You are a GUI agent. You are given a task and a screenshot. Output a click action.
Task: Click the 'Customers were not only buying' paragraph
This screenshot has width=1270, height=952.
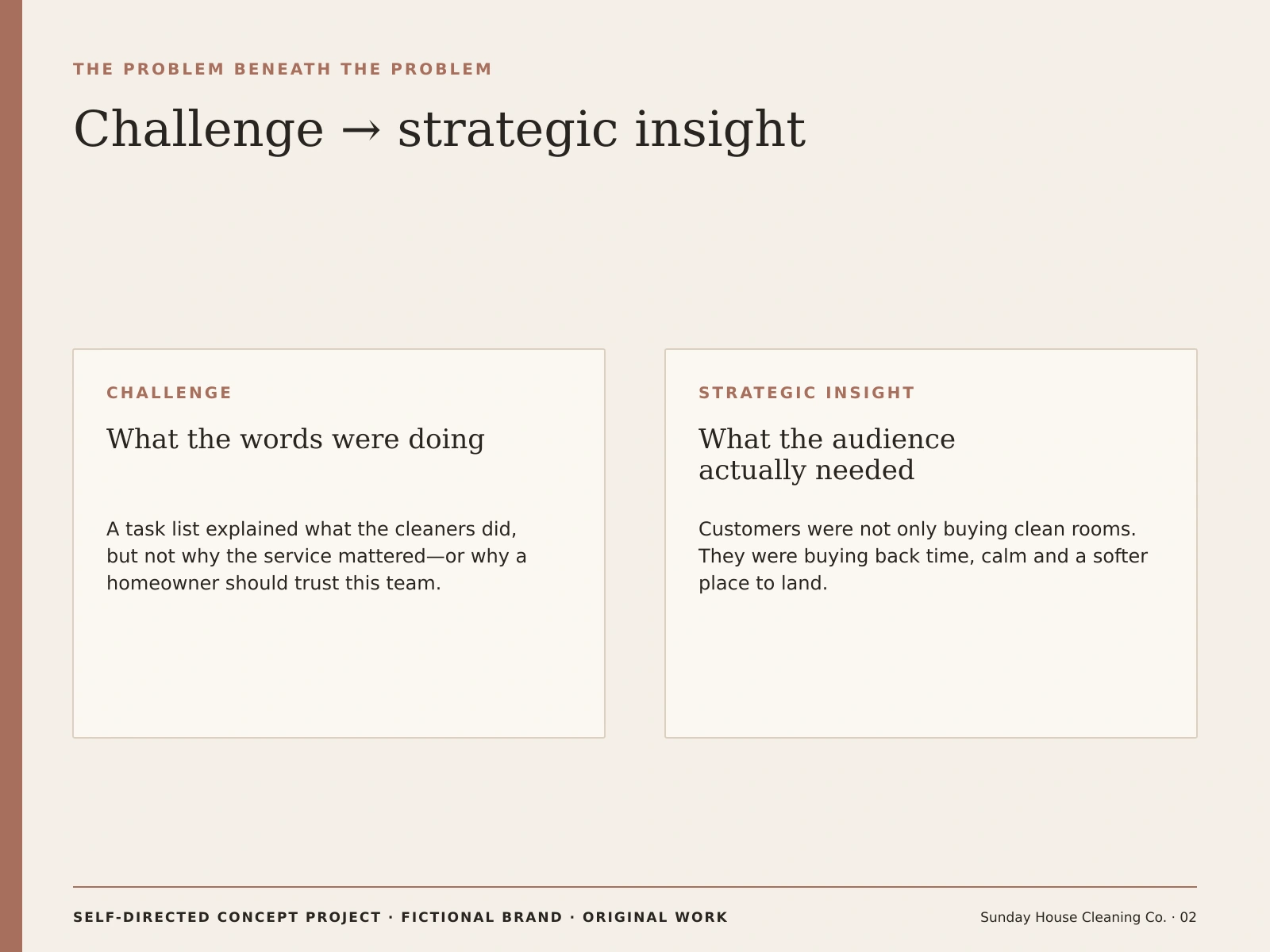[923, 556]
